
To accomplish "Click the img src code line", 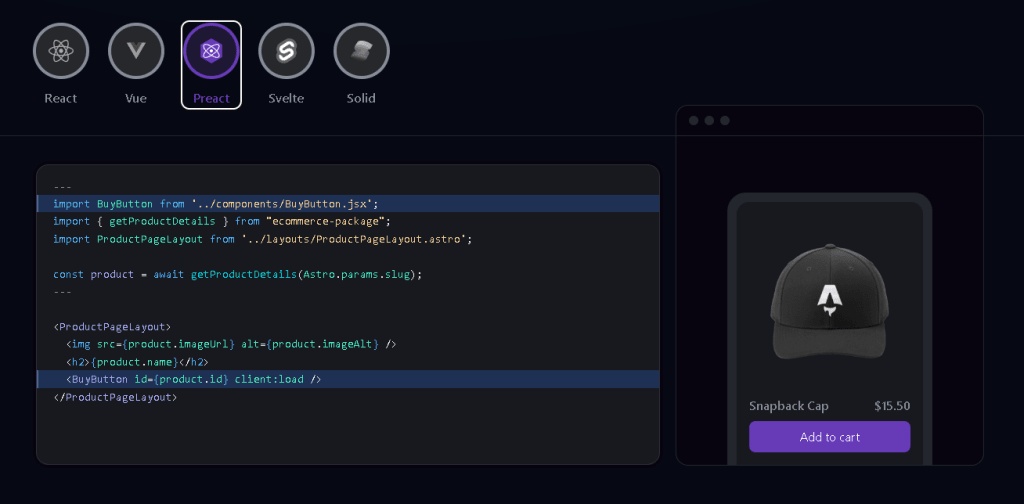I will coord(231,344).
